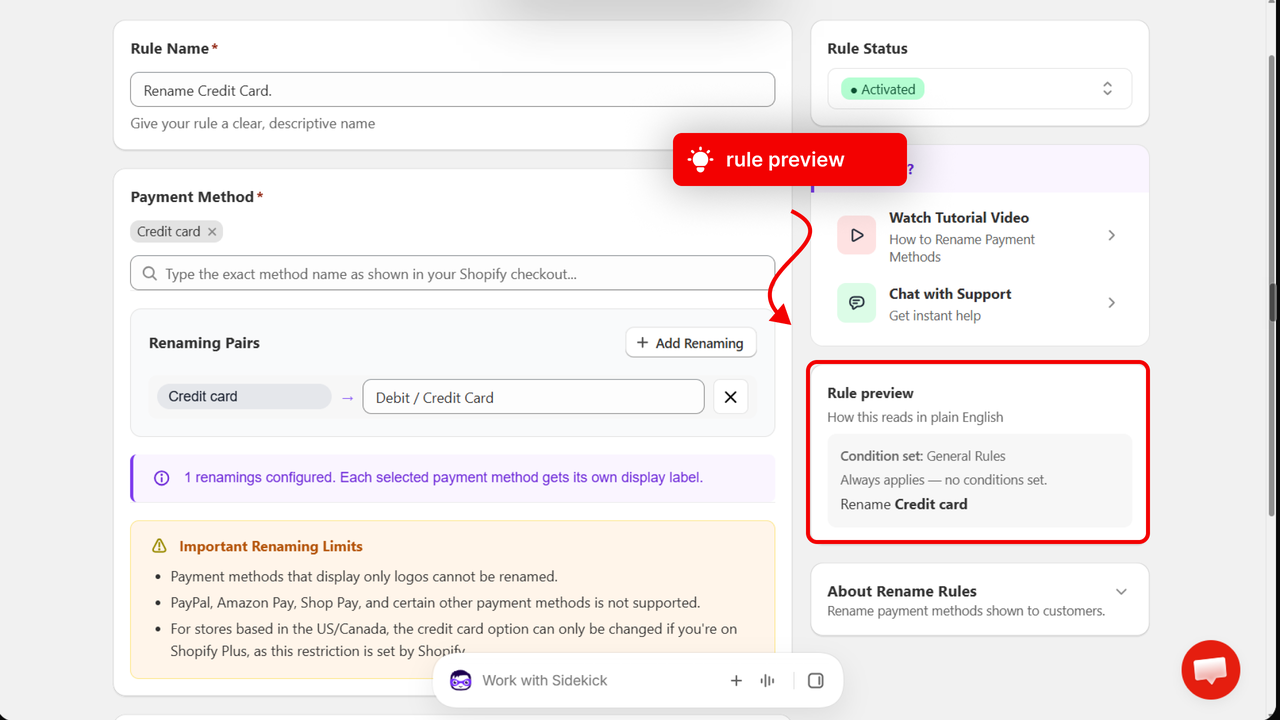Click the PayPal, Amazon Pay bullet text
The width and height of the screenshot is (1280, 720).
pyautogui.click(x=435, y=603)
